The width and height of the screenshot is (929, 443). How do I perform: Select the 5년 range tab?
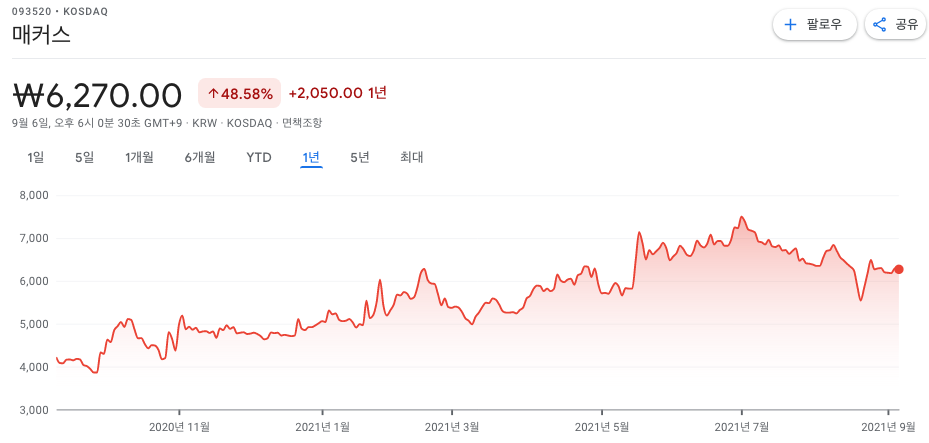point(360,158)
